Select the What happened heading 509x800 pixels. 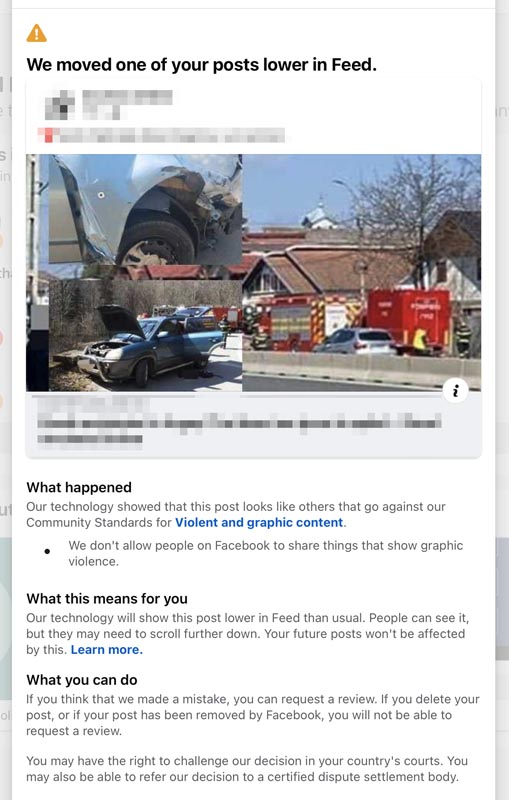coord(79,487)
